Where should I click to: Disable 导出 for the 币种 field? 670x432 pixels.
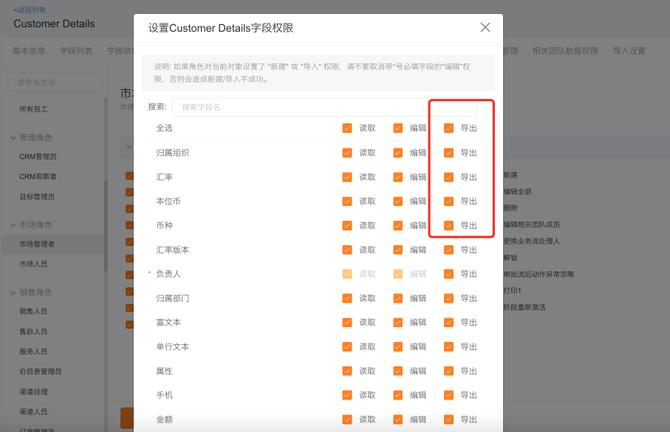(449, 225)
